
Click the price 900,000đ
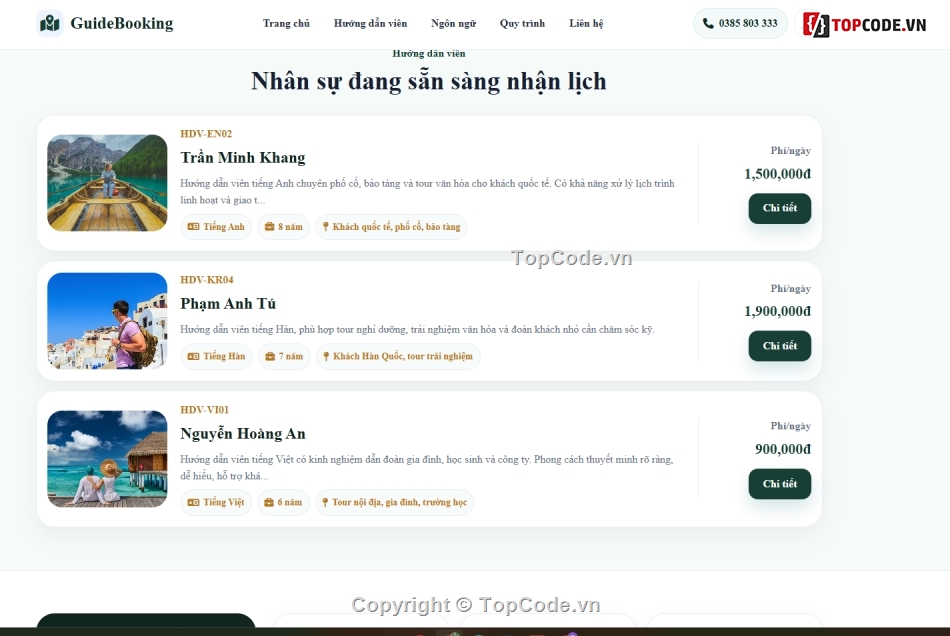pos(783,449)
